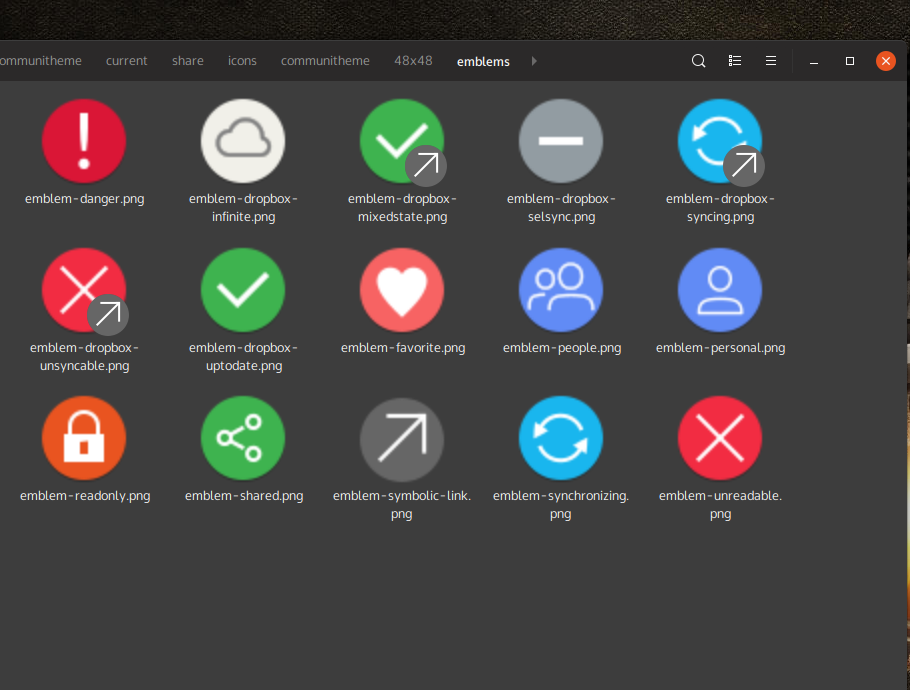The height and width of the screenshot is (690, 910).
Task: Click the emblems current folder breadcrumb
Action: click(x=483, y=62)
